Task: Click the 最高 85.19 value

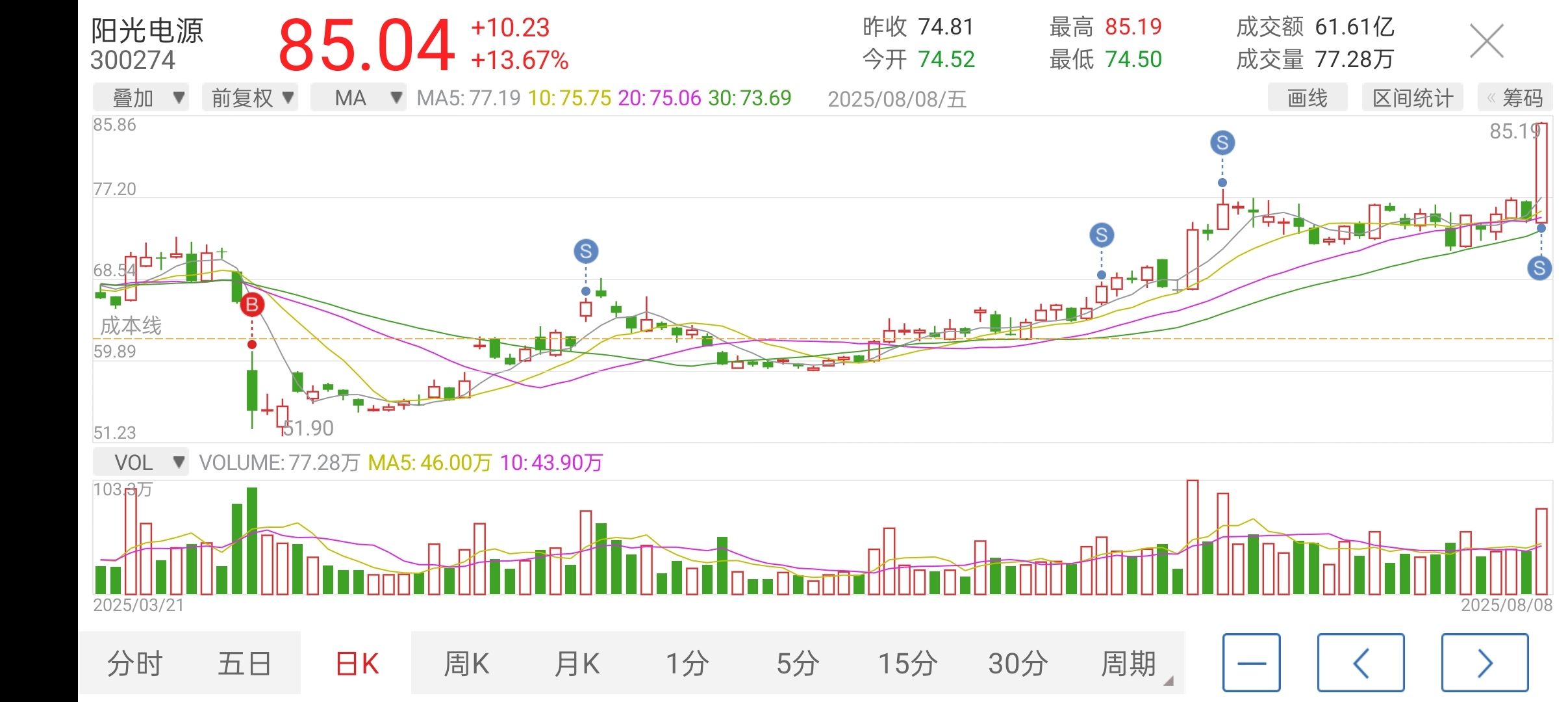Action: pos(1106,27)
